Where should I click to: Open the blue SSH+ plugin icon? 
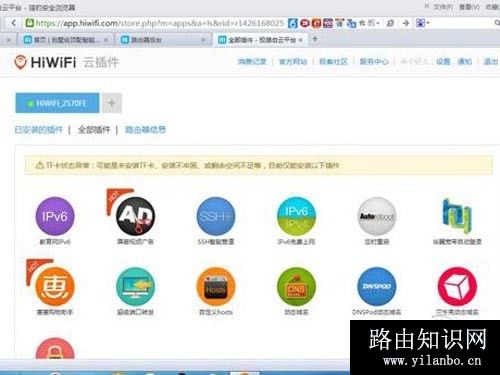[216, 216]
